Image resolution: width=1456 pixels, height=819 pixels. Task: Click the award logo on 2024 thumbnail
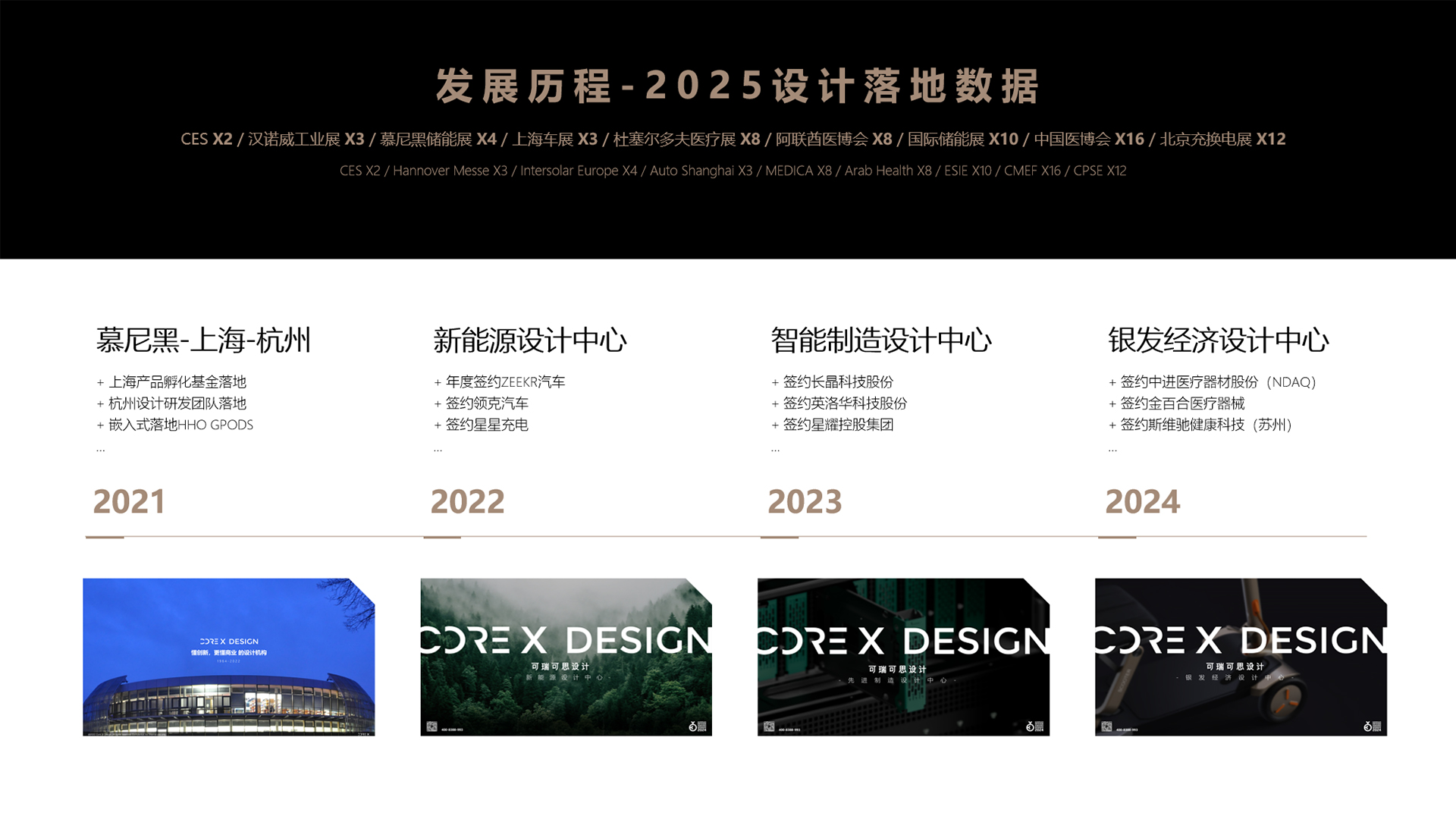pos(1372,726)
